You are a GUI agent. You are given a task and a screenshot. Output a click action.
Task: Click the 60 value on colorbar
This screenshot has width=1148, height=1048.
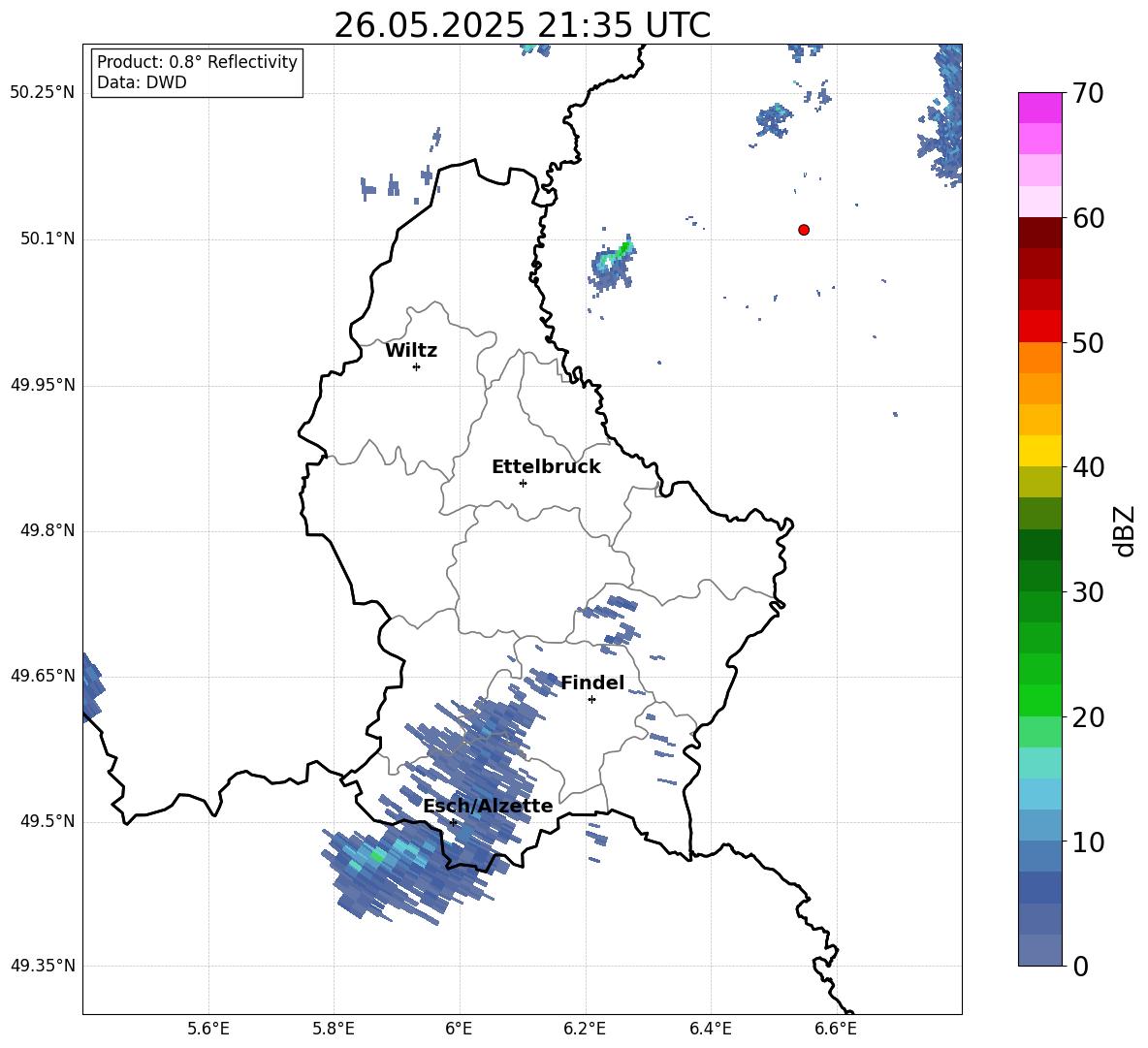(1088, 218)
